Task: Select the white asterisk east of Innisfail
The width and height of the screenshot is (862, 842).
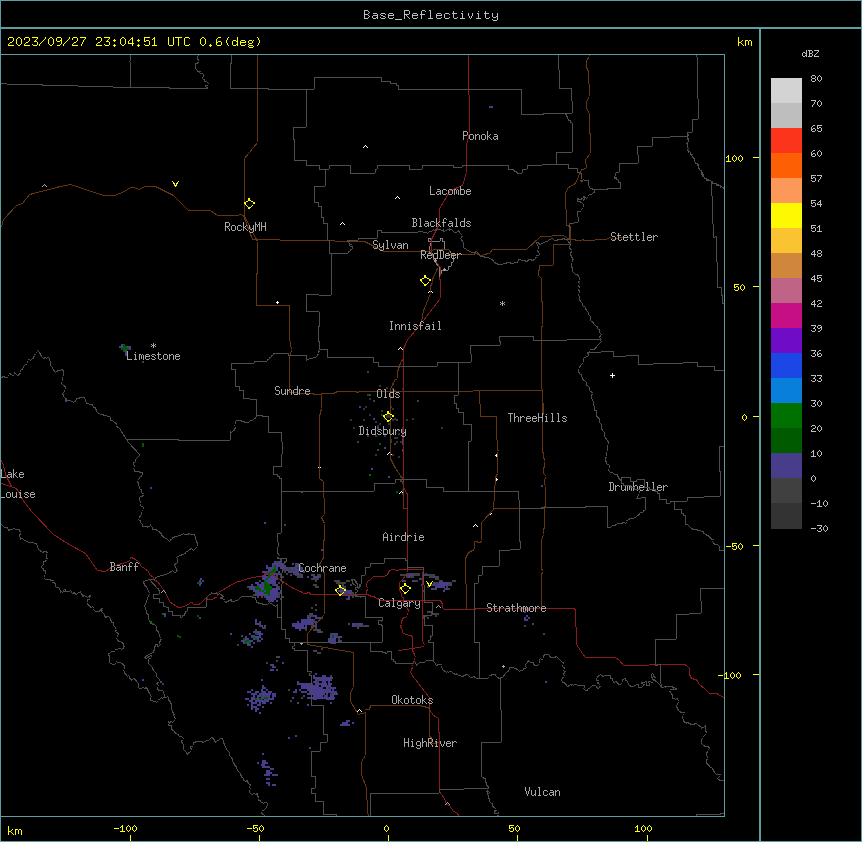Action: tap(502, 303)
